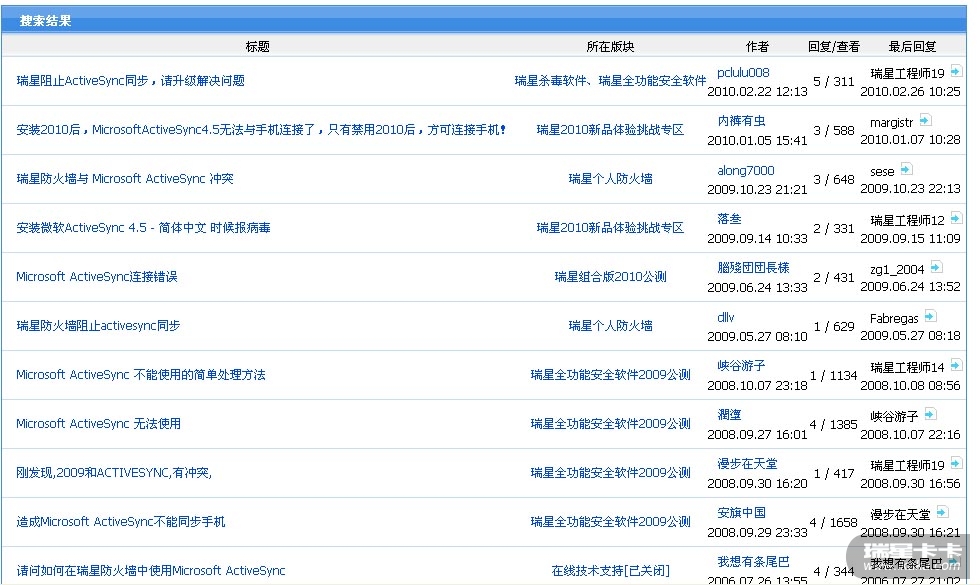The width and height of the screenshot is (980, 585).
Task: View author profile 峡谷游子 in author column
Action: coord(741,366)
